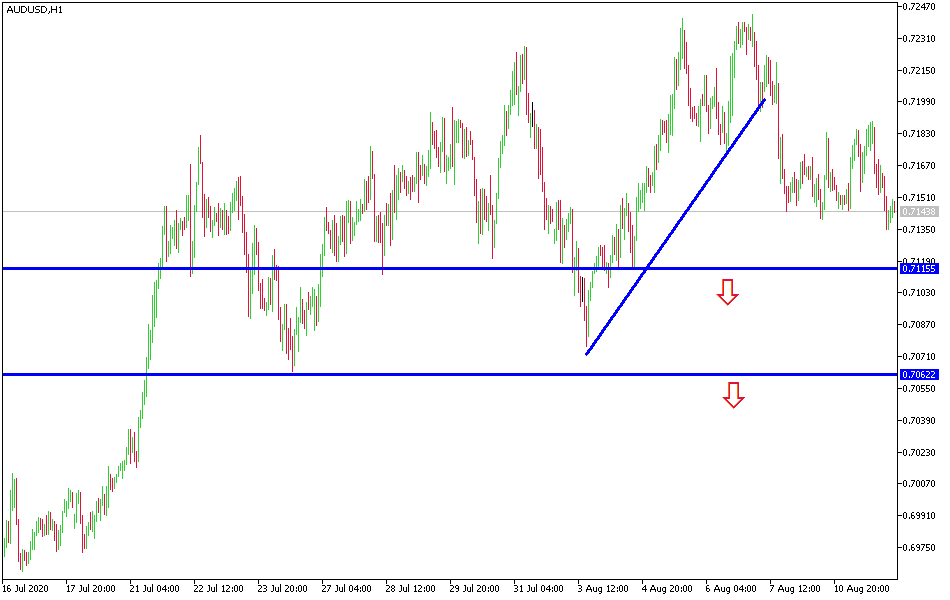Click the 0.71030 price axis label
Screen dimensions: 950x600
pos(918,293)
